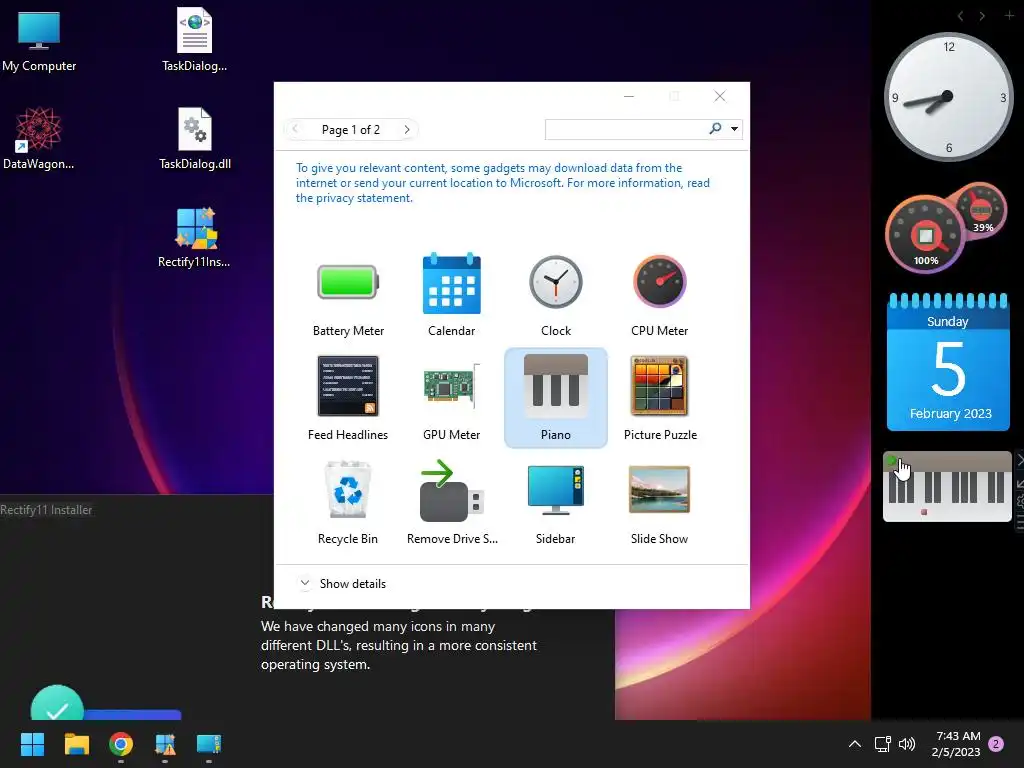Close the gadget gallery window
The image size is (1024, 768).
click(720, 97)
